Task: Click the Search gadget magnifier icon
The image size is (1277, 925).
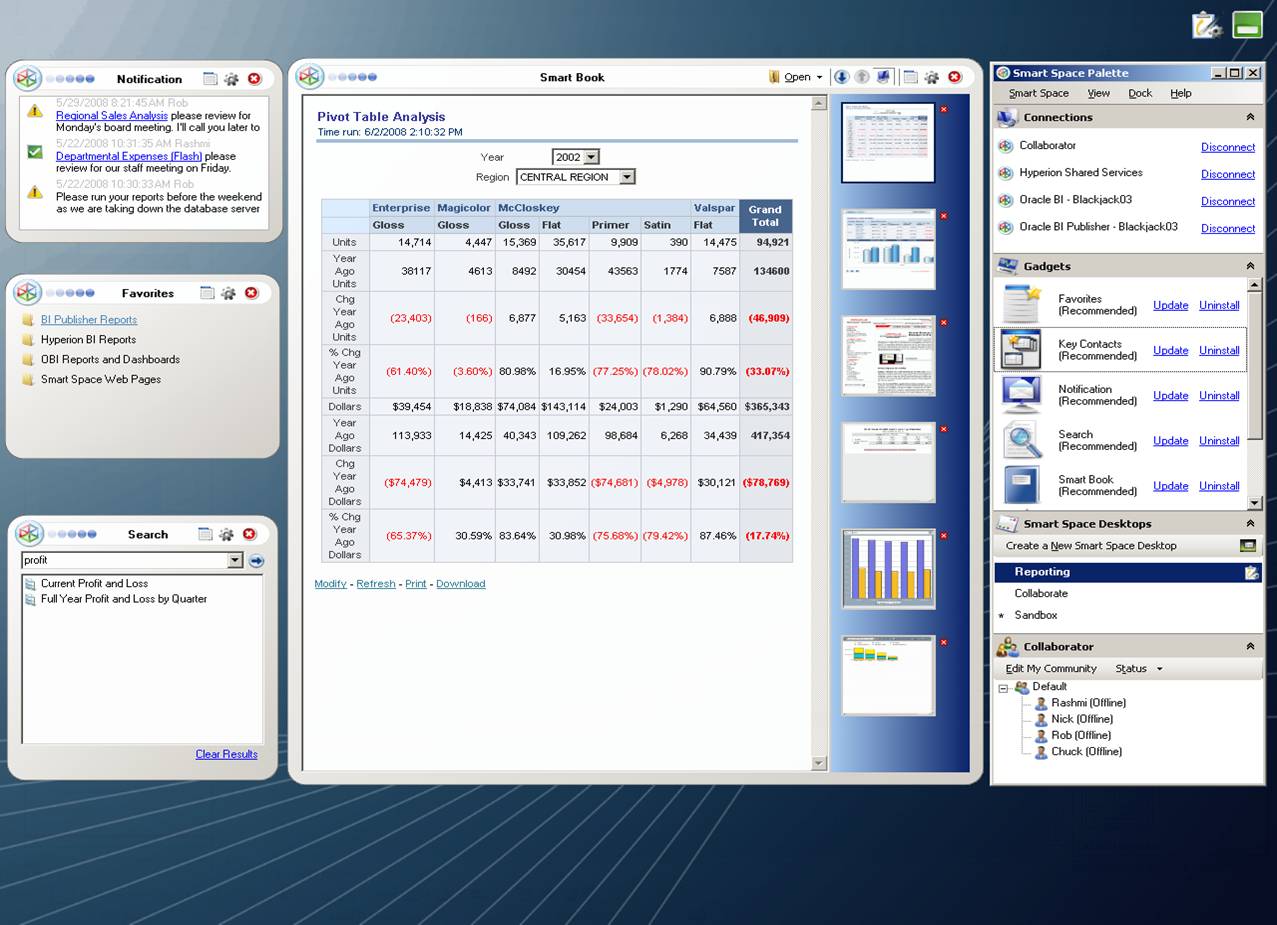Action: pos(1022,440)
